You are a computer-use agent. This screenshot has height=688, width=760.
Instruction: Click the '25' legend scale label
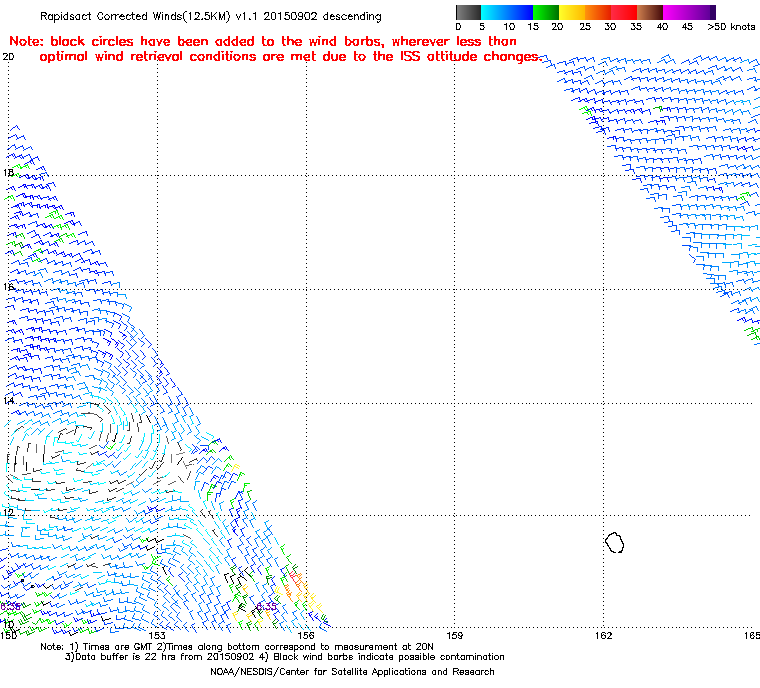click(x=585, y=27)
